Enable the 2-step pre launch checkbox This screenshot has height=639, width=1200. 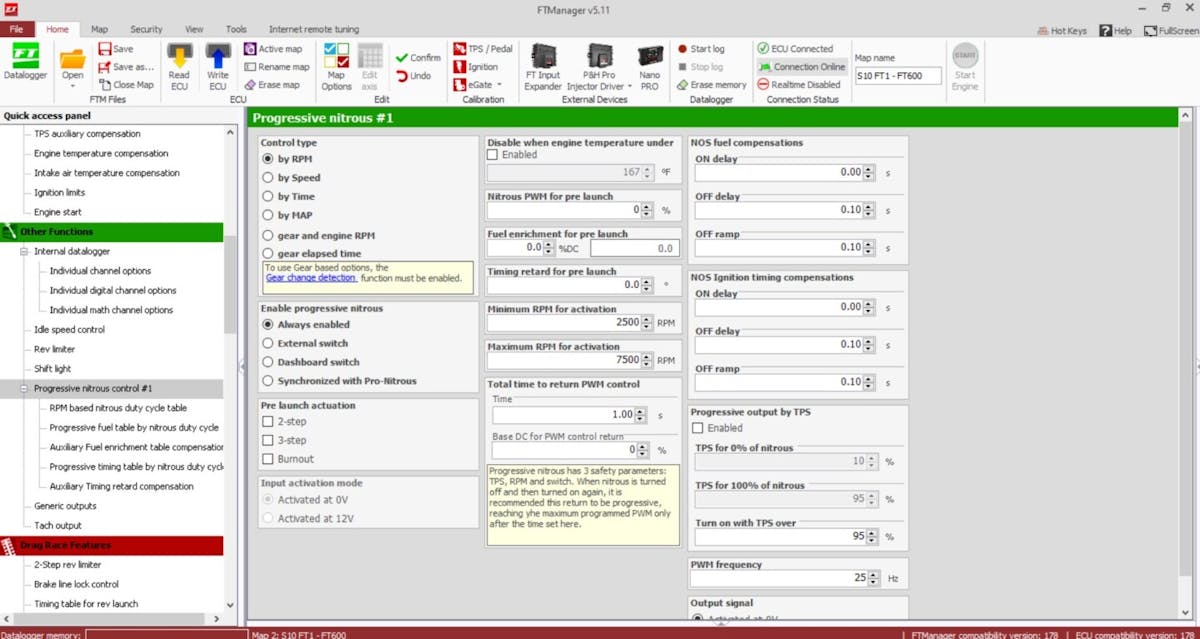coord(268,422)
